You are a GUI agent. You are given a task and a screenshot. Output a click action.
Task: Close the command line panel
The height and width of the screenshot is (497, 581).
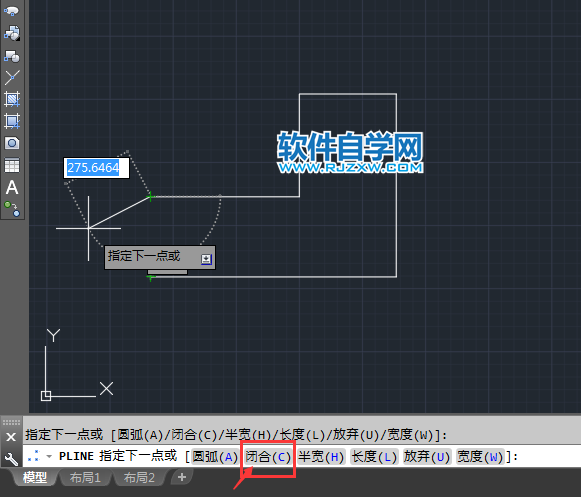click(x=11, y=437)
